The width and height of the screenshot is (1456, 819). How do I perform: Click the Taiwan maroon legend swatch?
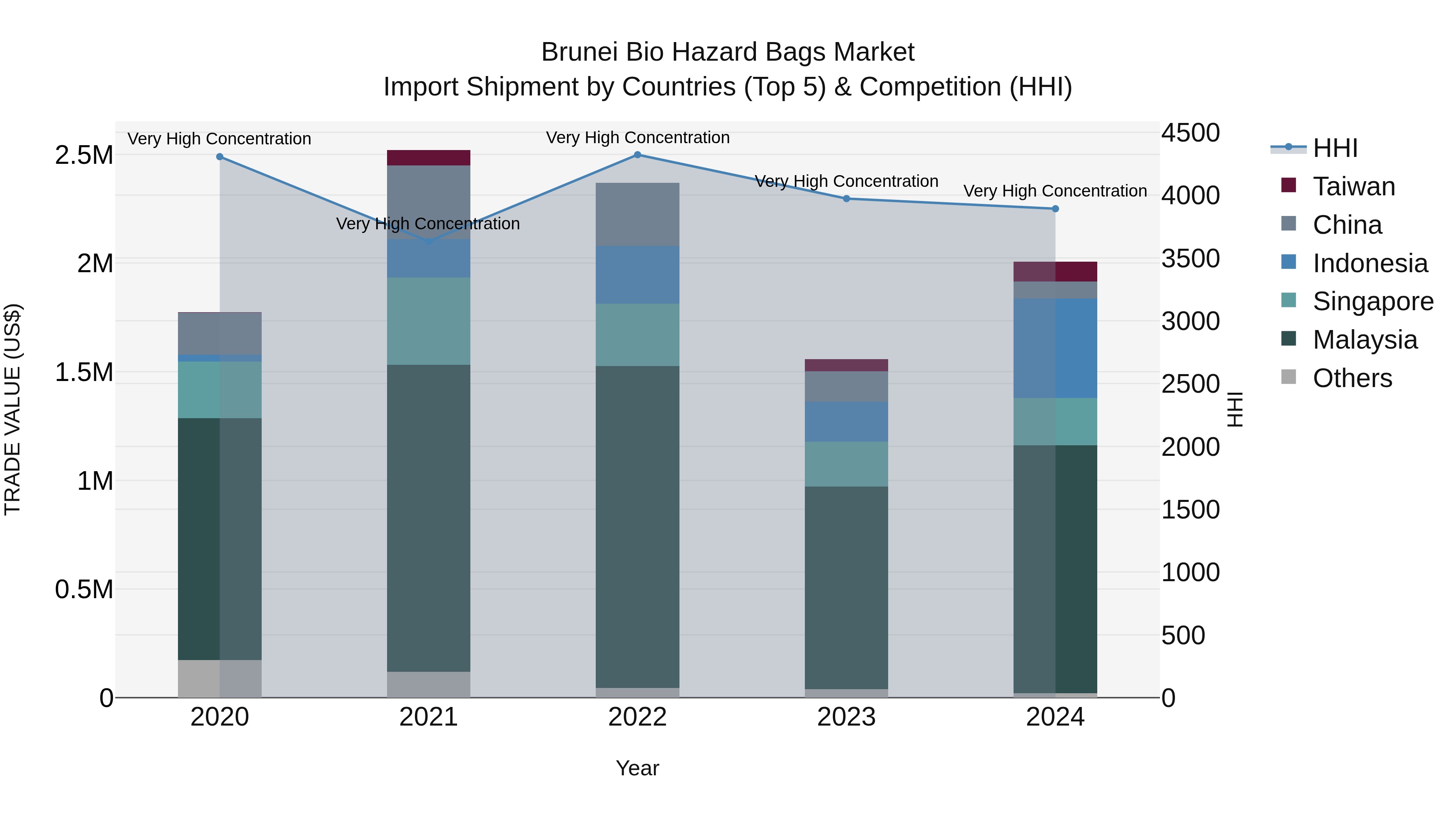tap(1289, 185)
